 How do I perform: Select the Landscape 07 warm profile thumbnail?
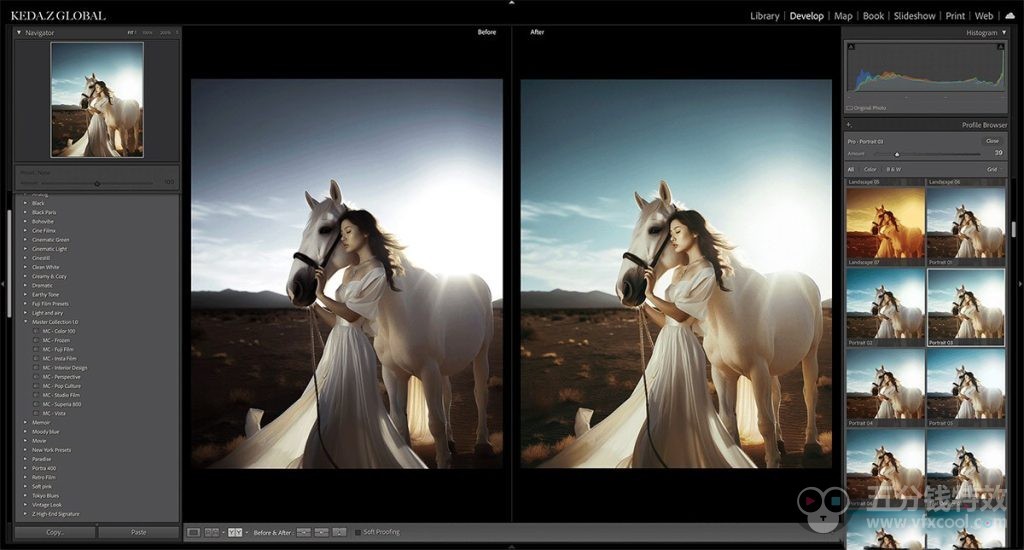click(886, 223)
